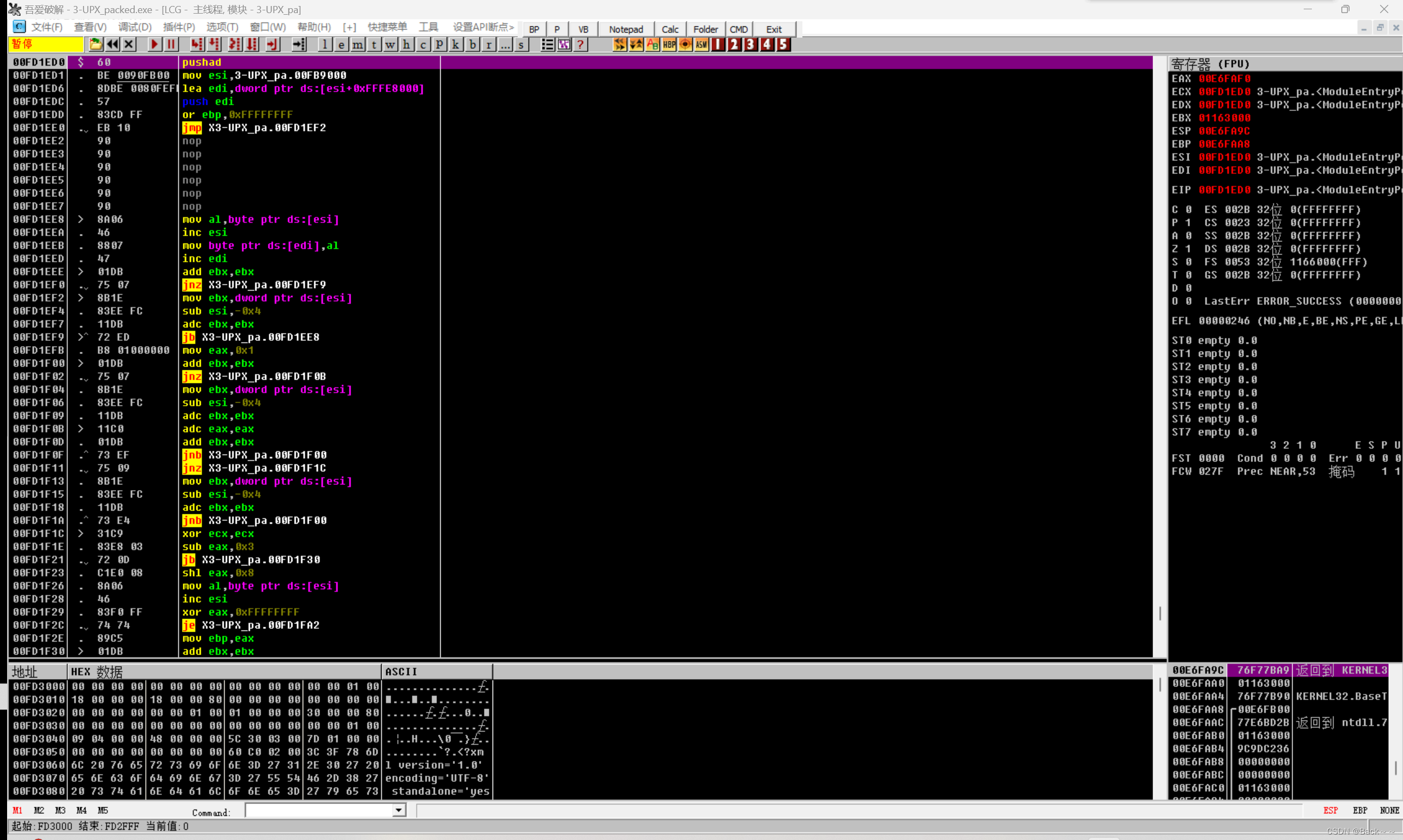This screenshot has width=1403, height=840.
Task: Click the Restart program rewind icon
Action: [112, 45]
